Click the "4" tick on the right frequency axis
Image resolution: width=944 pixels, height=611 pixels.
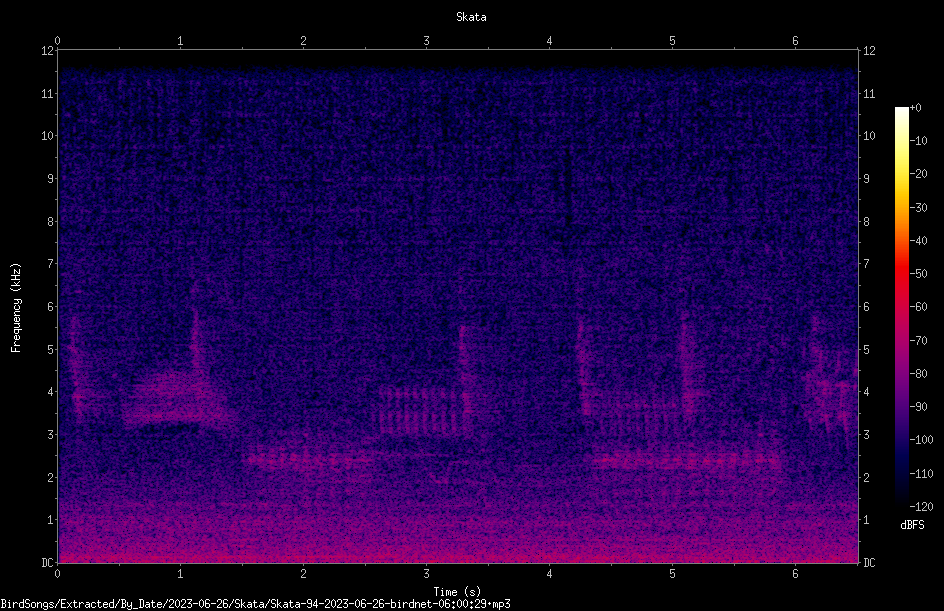[866, 392]
